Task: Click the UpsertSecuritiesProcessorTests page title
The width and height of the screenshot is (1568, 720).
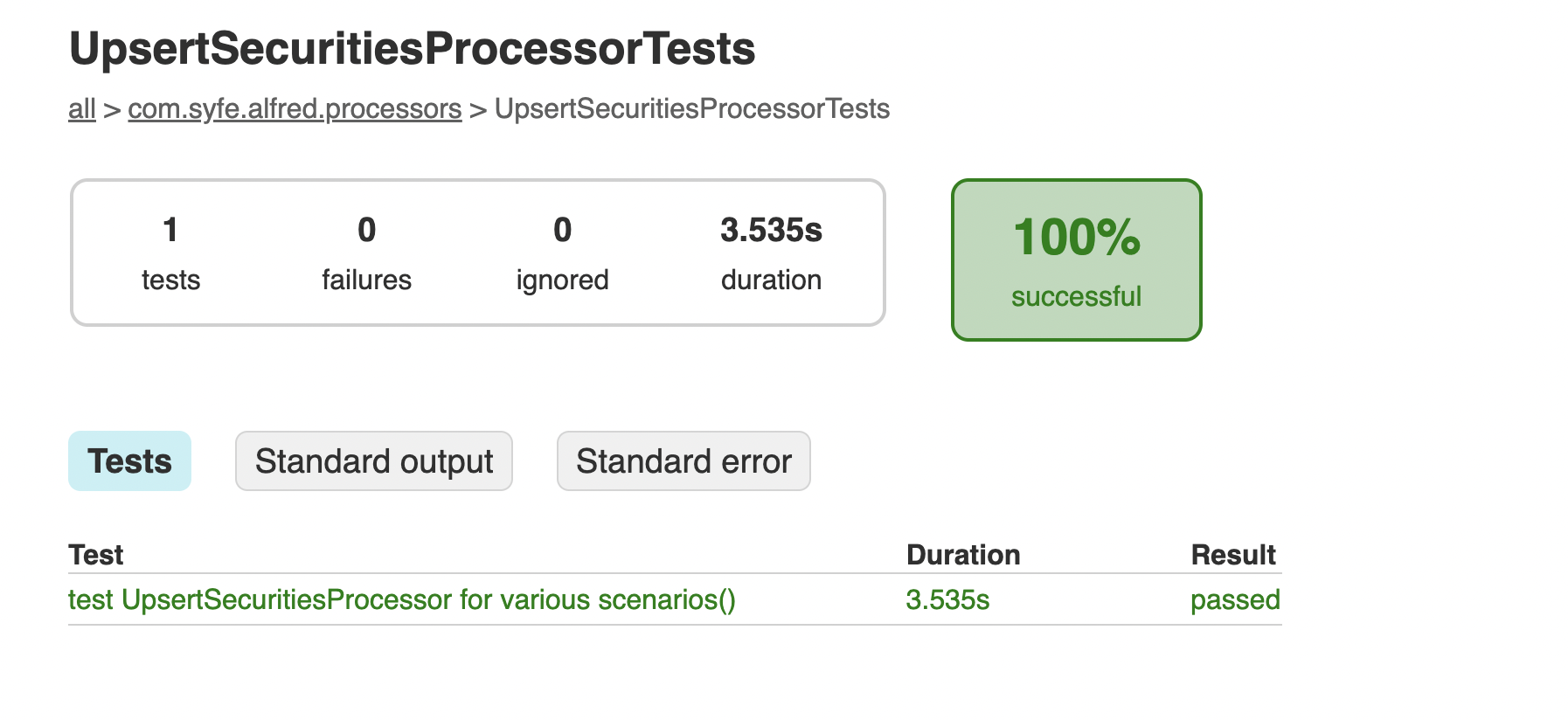Action: coord(412,50)
